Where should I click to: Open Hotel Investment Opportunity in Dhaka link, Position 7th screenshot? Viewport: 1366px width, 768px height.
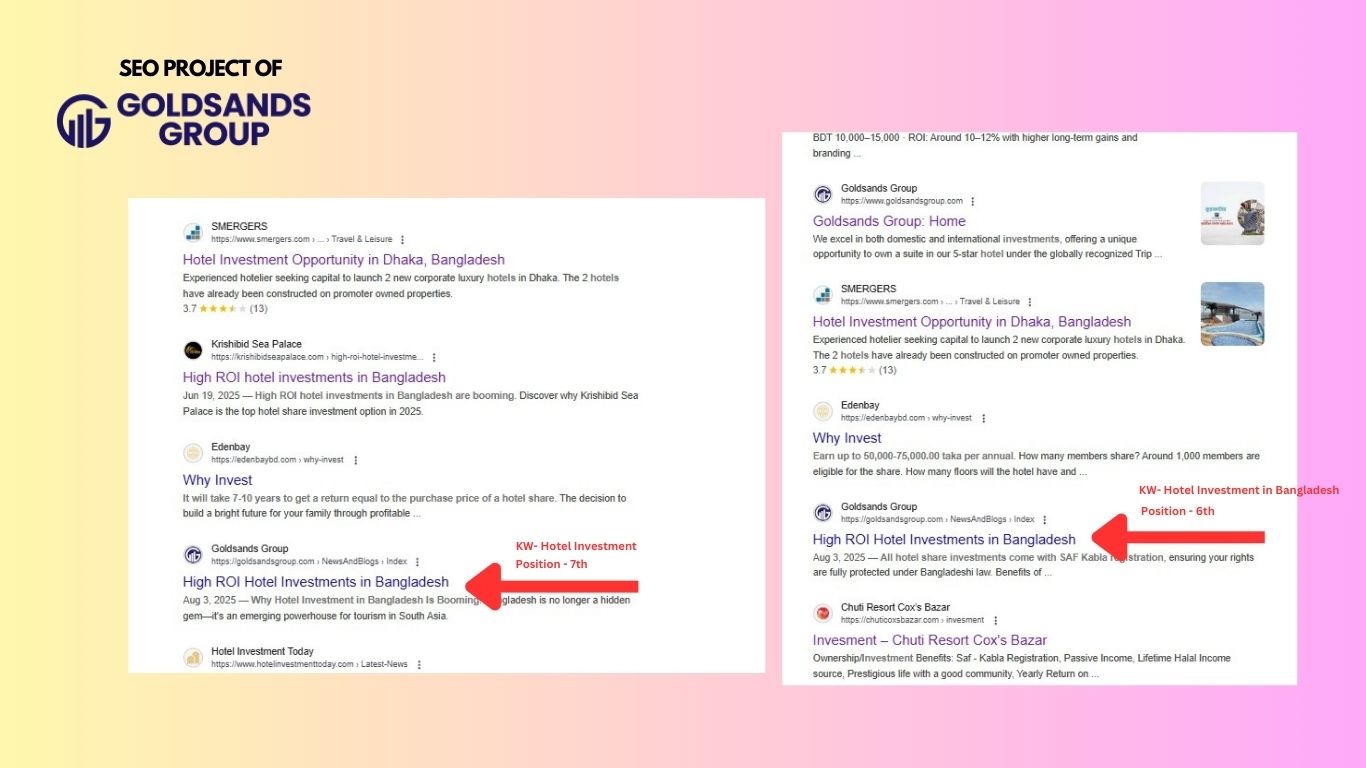click(x=344, y=260)
